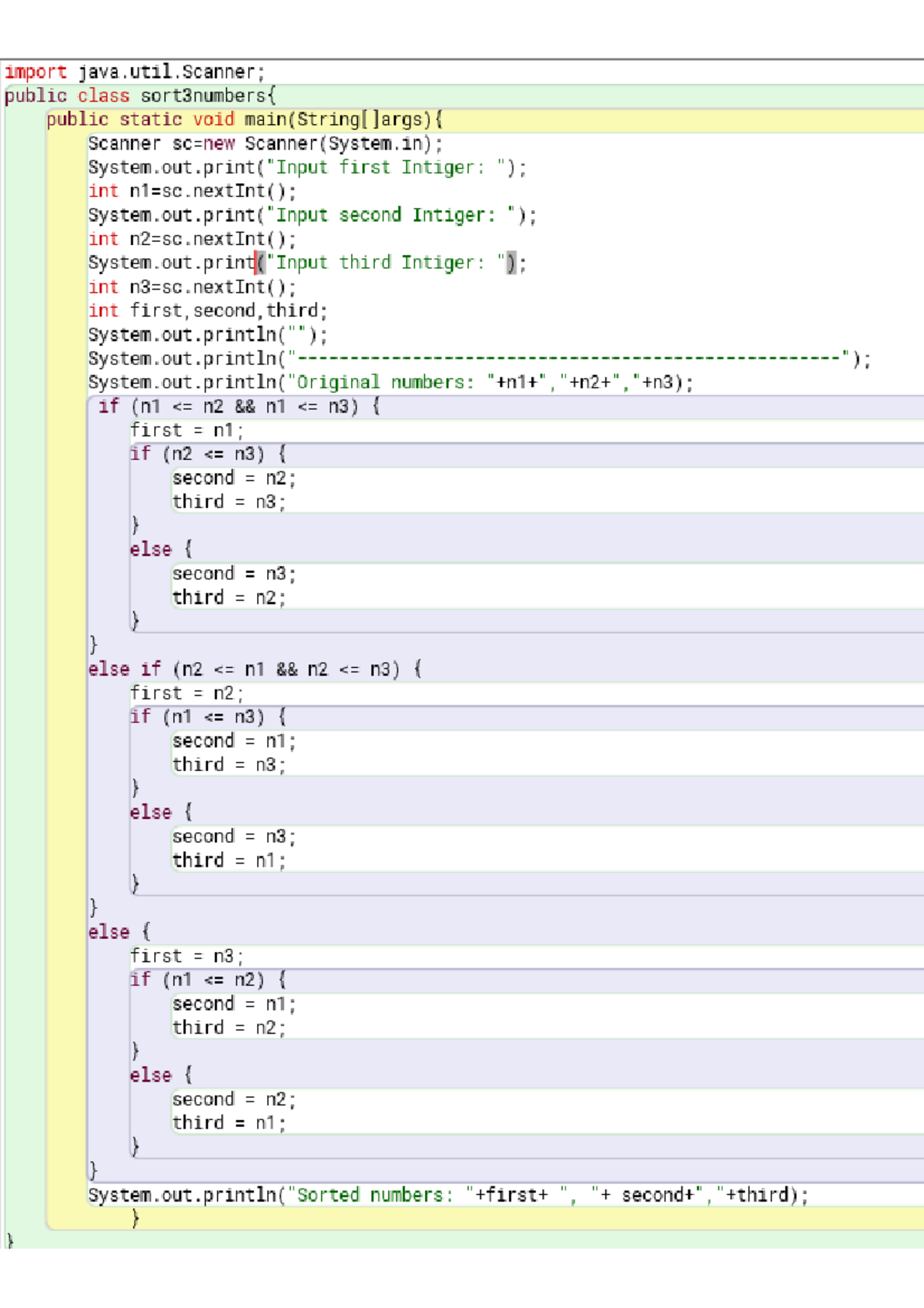Viewport: 924px width, 1308px height.
Task: Place cursor on first = n1 assignment
Action: click(x=186, y=431)
